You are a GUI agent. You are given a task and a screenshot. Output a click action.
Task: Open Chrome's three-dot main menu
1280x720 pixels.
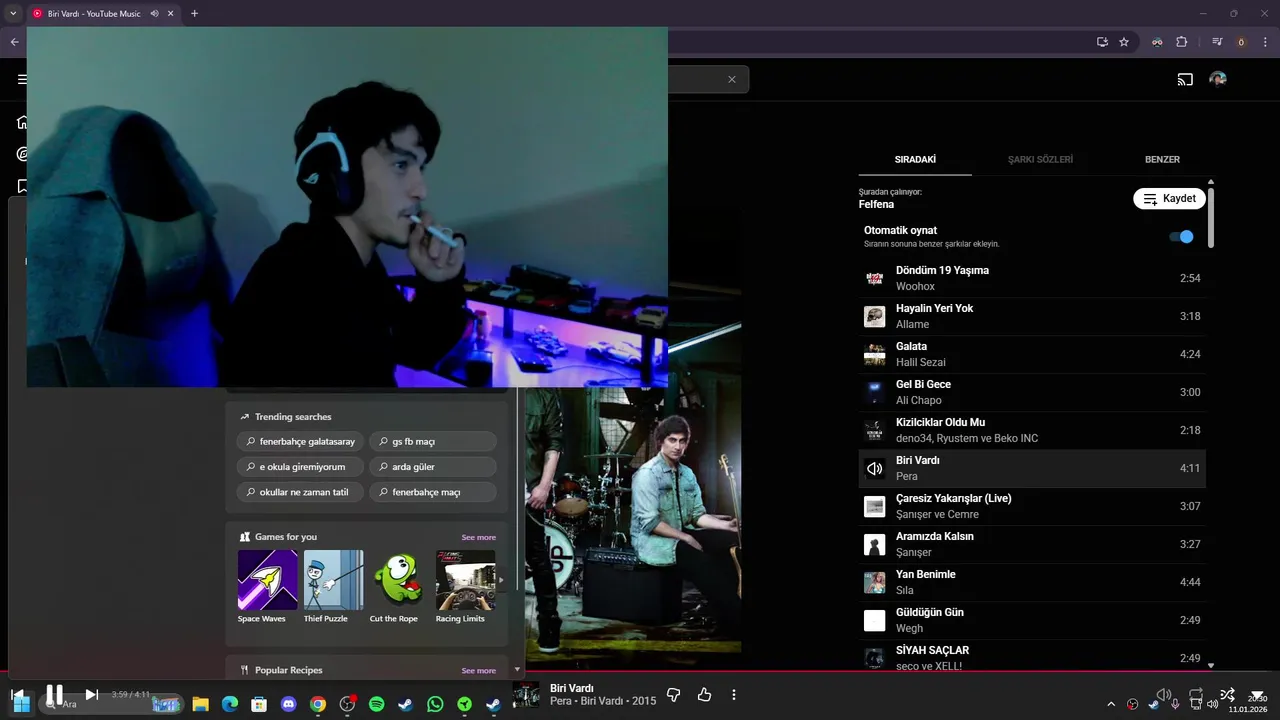1263,42
